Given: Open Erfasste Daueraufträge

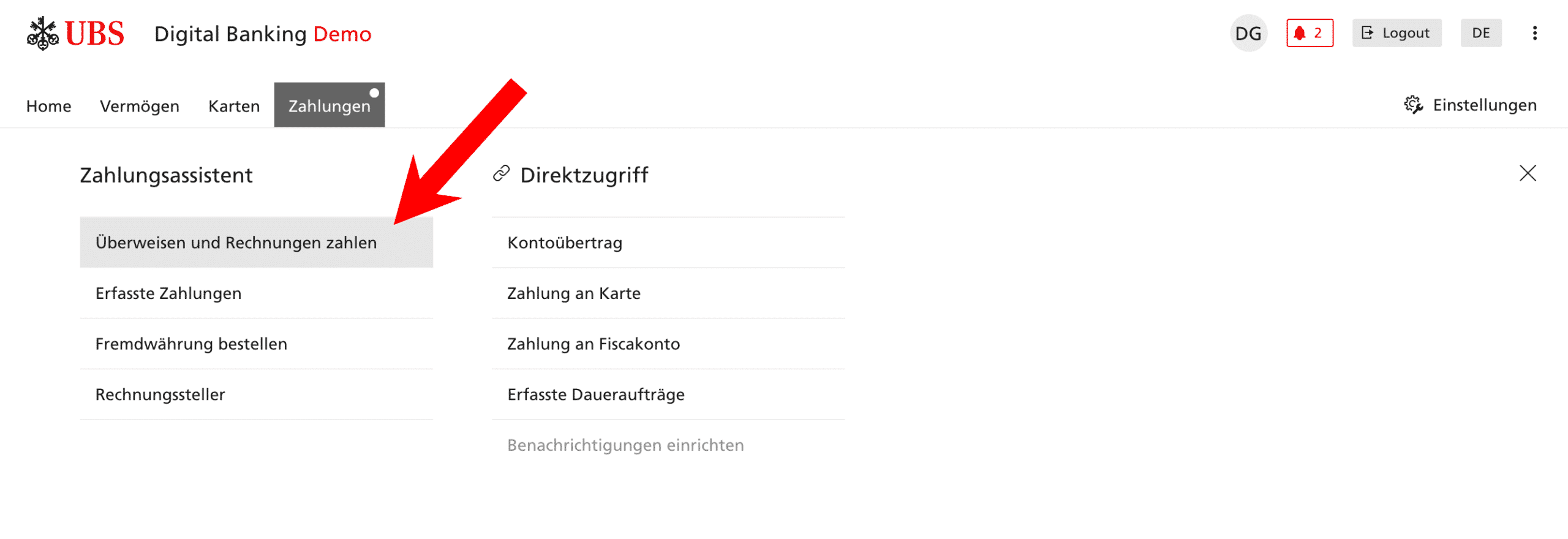Looking at the screenshot, I should pyautogui.click(x=668, y=395).
